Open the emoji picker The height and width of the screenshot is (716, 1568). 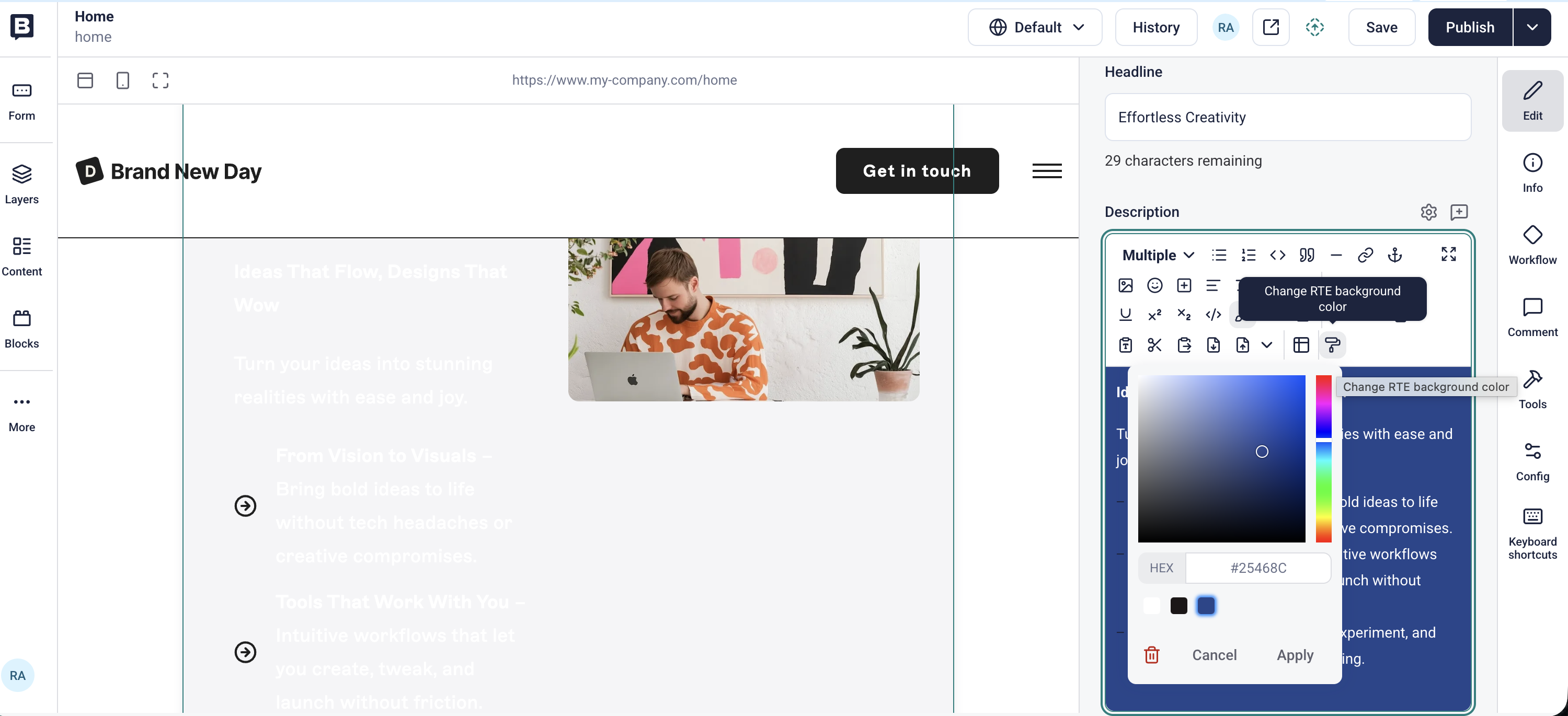(x=1154, y=285)
